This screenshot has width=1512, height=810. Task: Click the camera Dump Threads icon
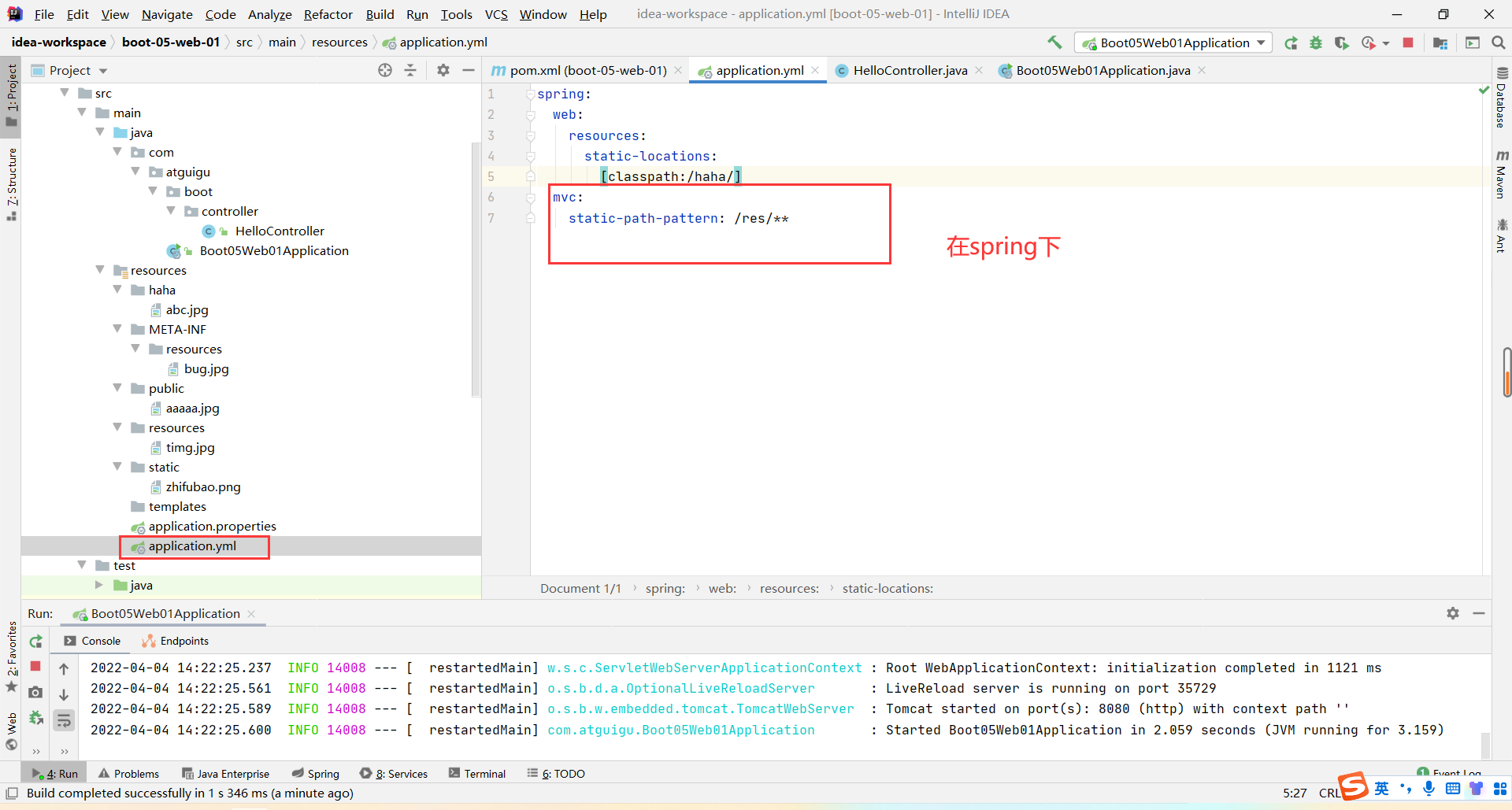[35, 693]
